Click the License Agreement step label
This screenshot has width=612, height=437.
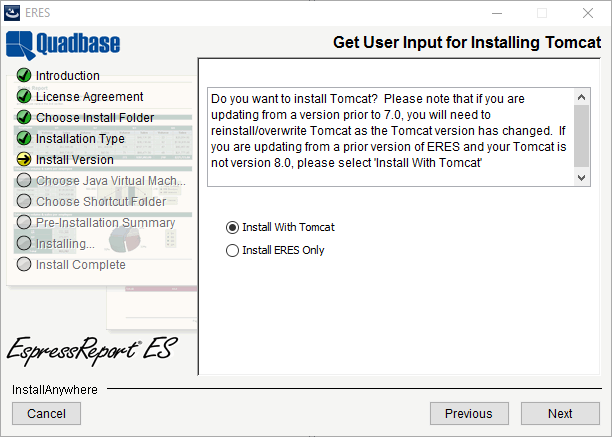coord(89,97)
